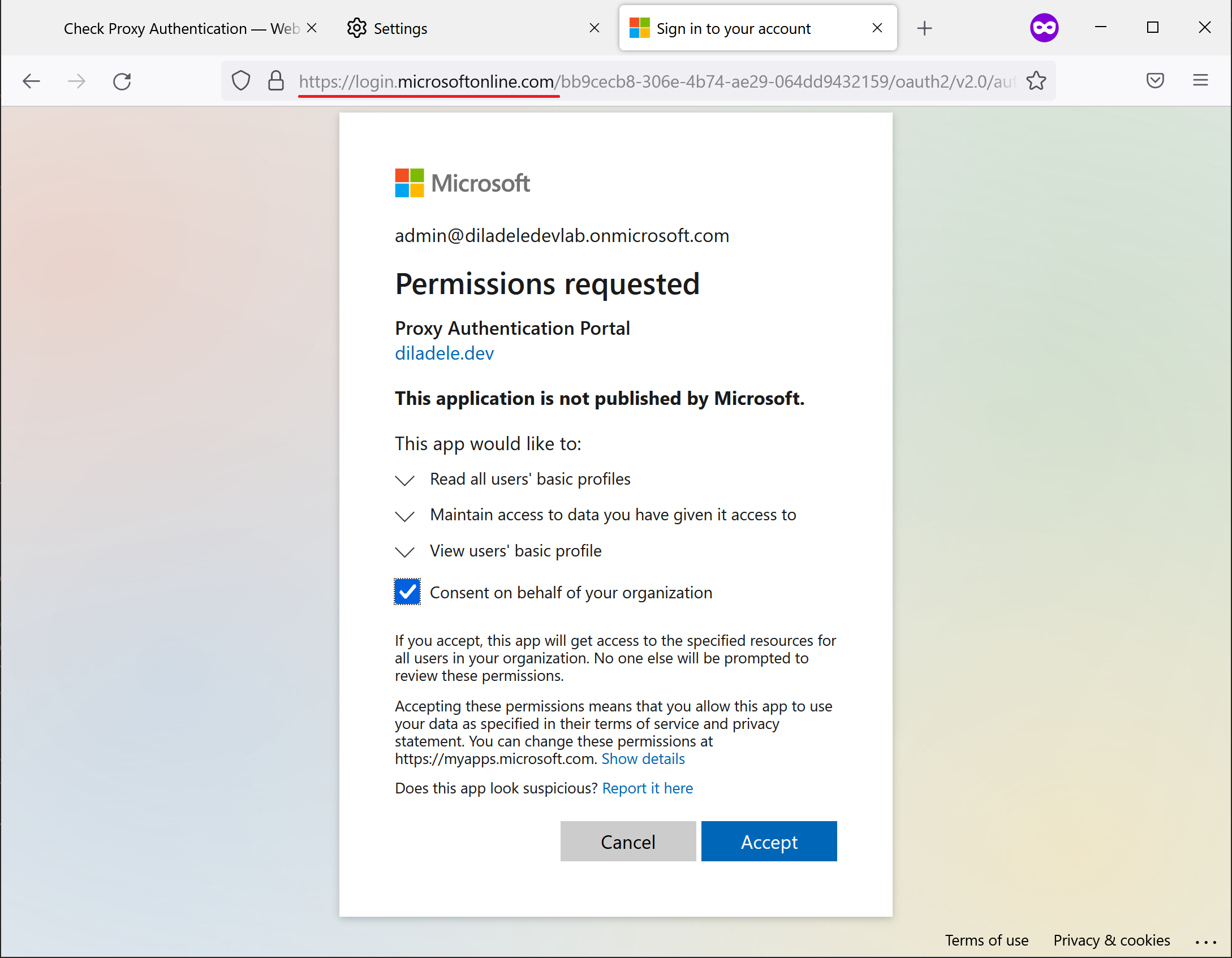Bookmark this page with the star icon
Viewport: 1232px width, 958px height.
point(1036,81)
